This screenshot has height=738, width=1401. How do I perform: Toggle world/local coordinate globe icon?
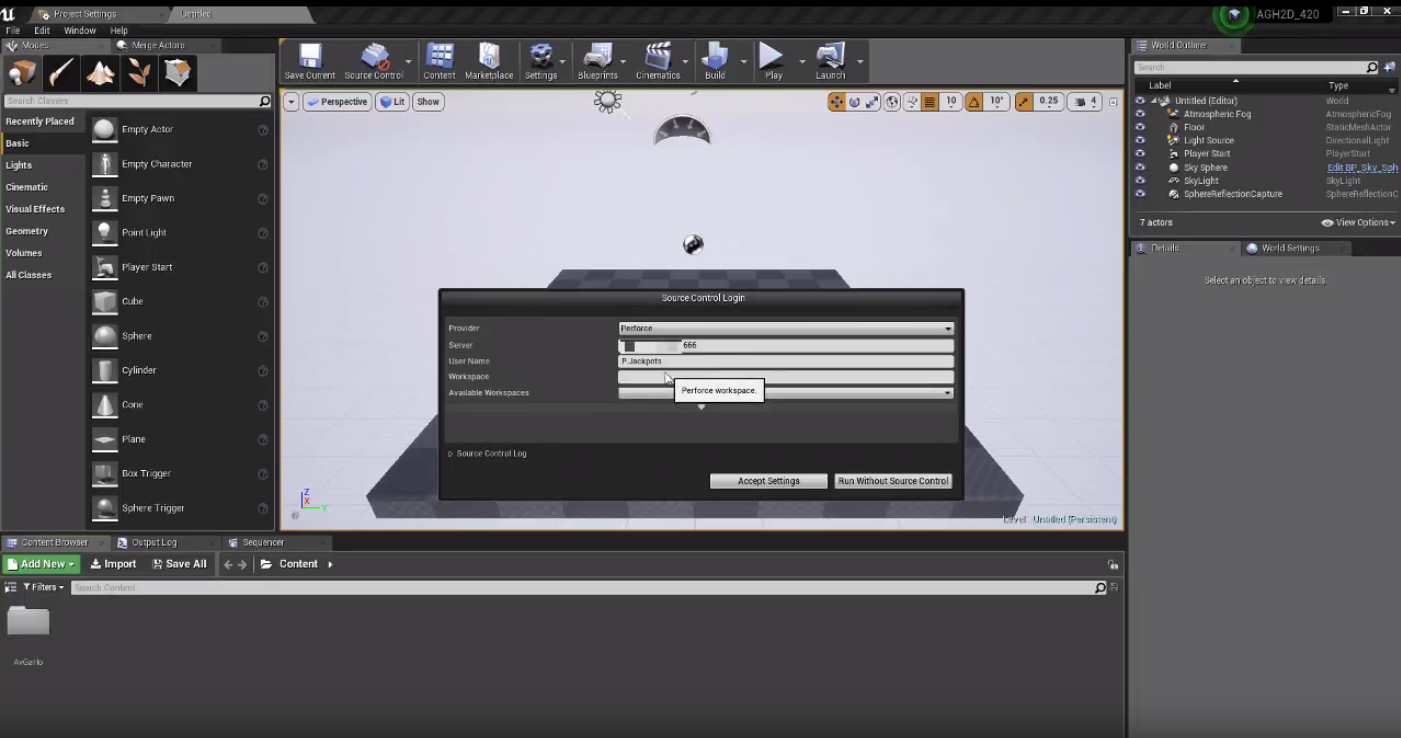click(x=892, y=102)
